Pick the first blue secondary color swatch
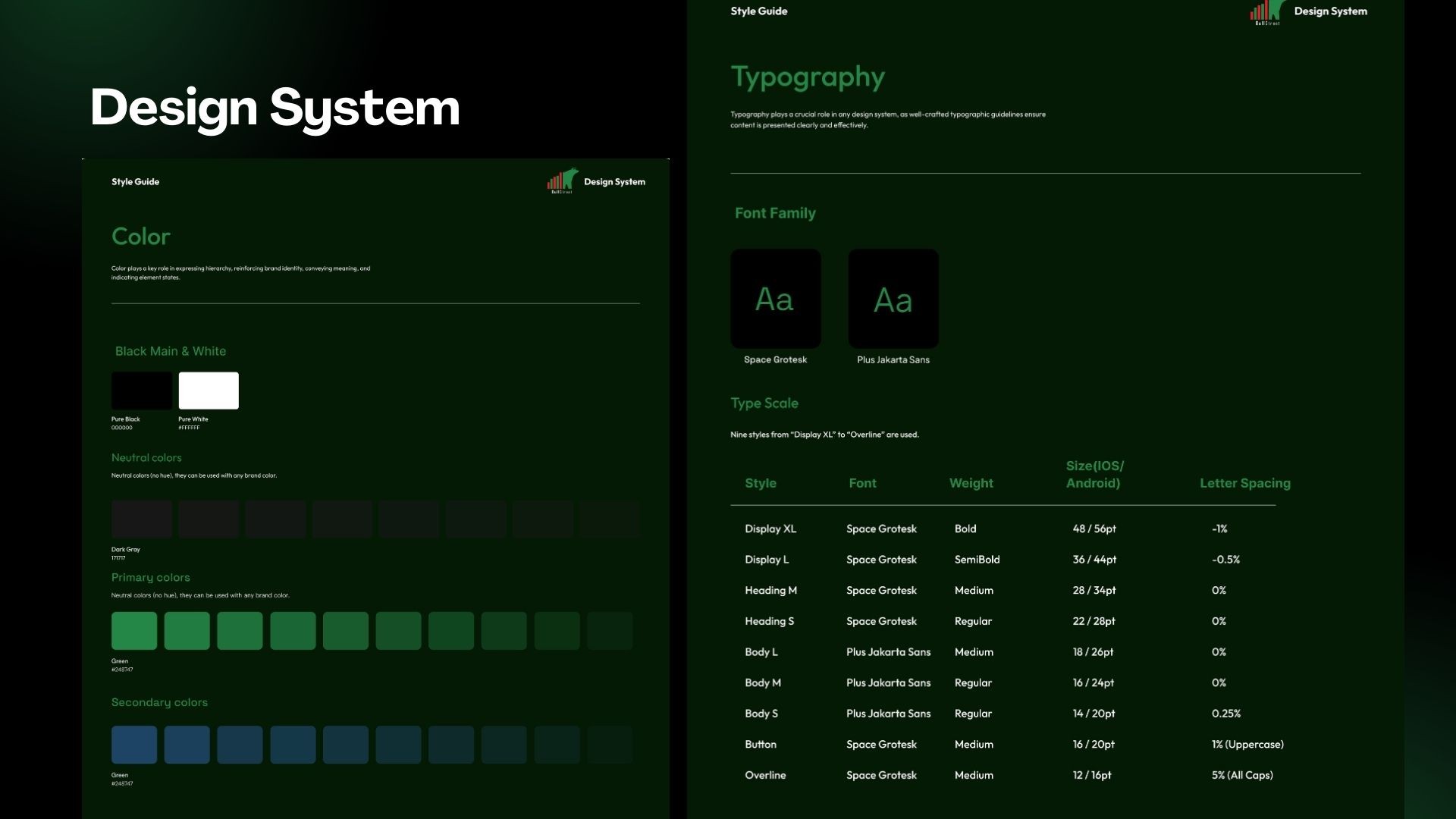 134,745
